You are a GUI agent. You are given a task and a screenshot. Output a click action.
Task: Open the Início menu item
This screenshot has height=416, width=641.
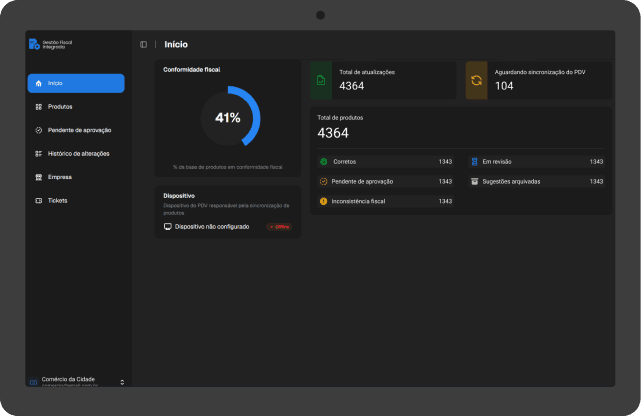[x=76, y=83]
